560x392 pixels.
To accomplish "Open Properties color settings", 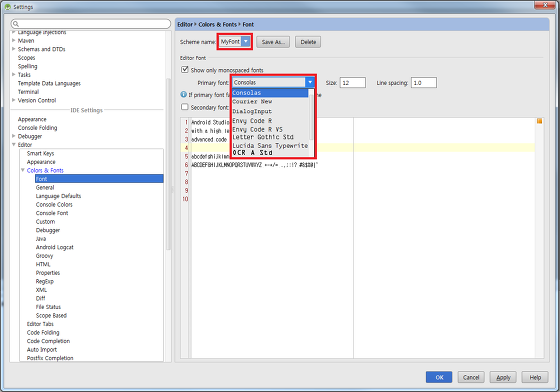I will click(x=48, y=273).
